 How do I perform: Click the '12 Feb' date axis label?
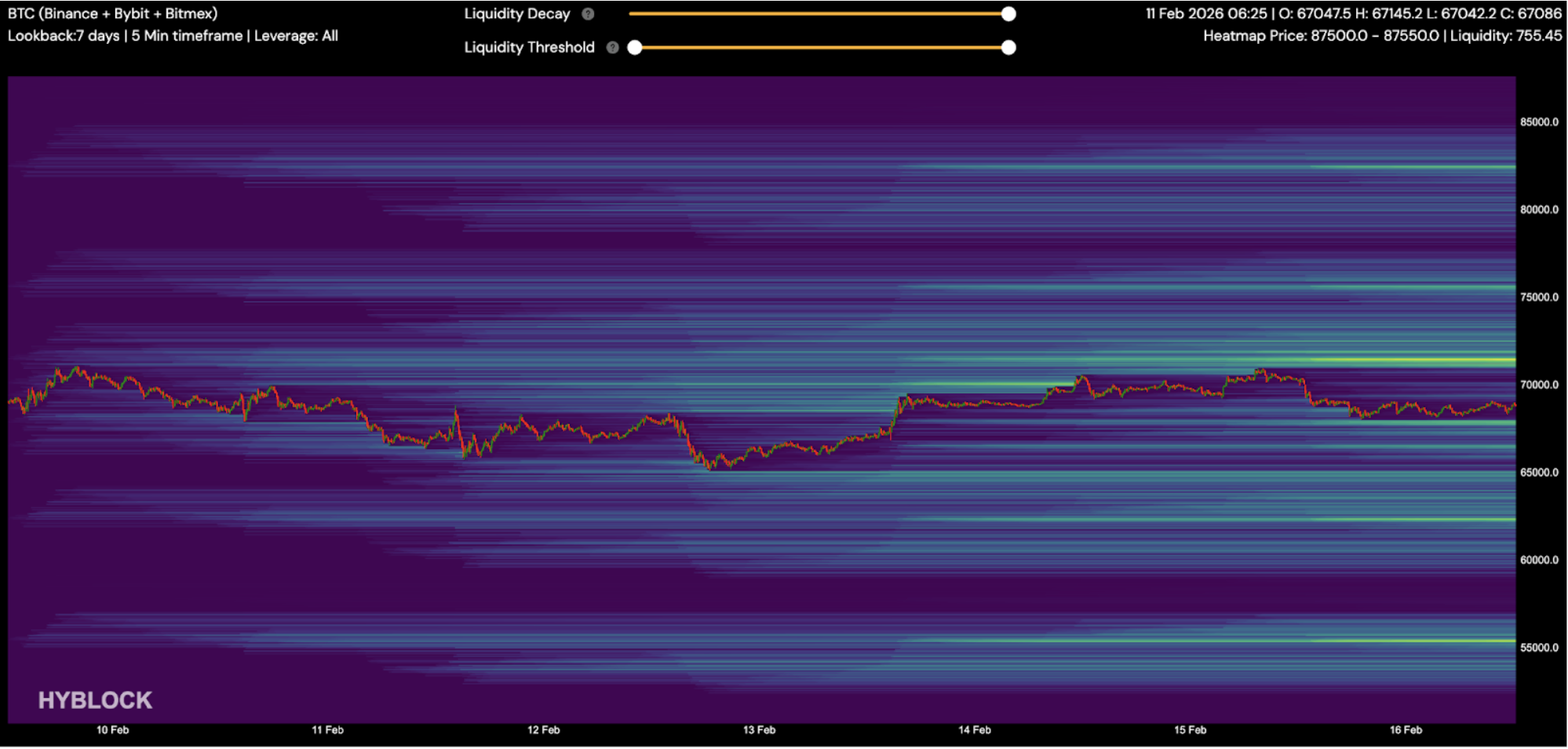click(543, 730)
